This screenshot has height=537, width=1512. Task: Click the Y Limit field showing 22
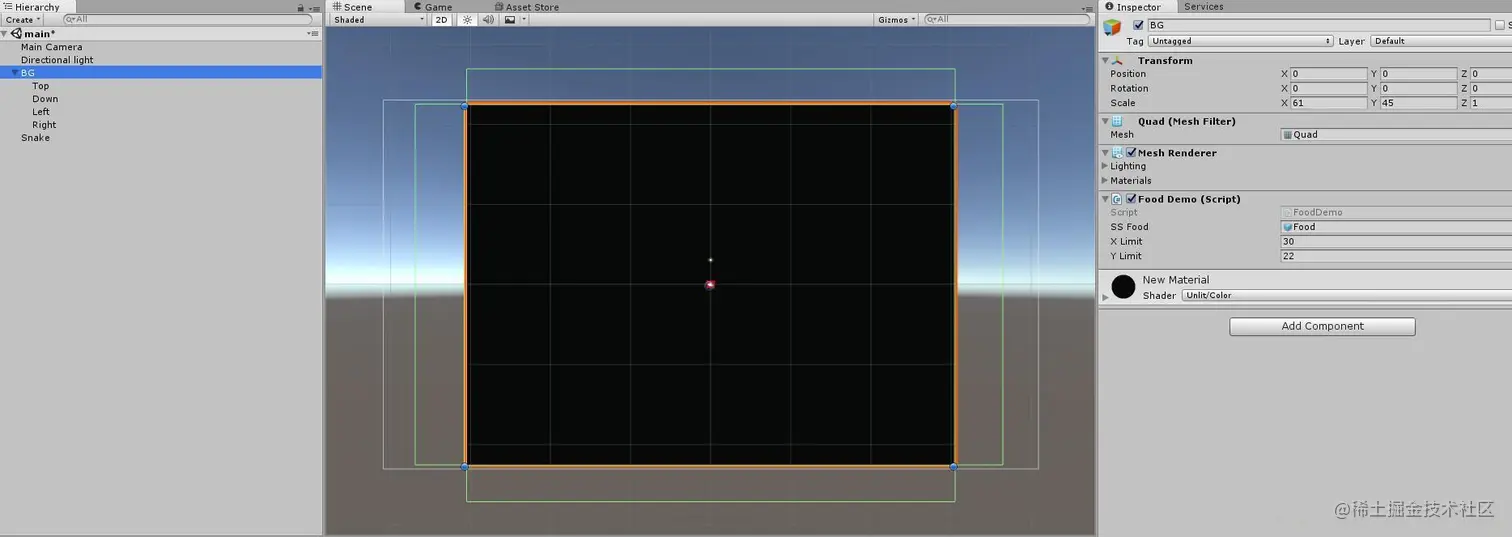pyautogui.click(x=1396, y=256)
